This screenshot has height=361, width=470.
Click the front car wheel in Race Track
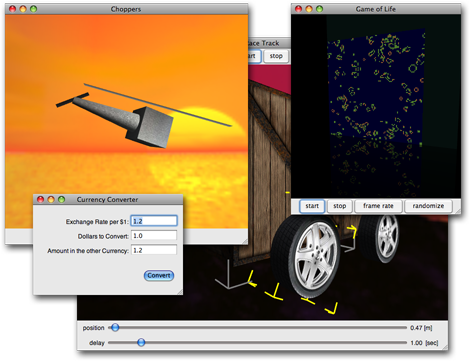point(306,257)
